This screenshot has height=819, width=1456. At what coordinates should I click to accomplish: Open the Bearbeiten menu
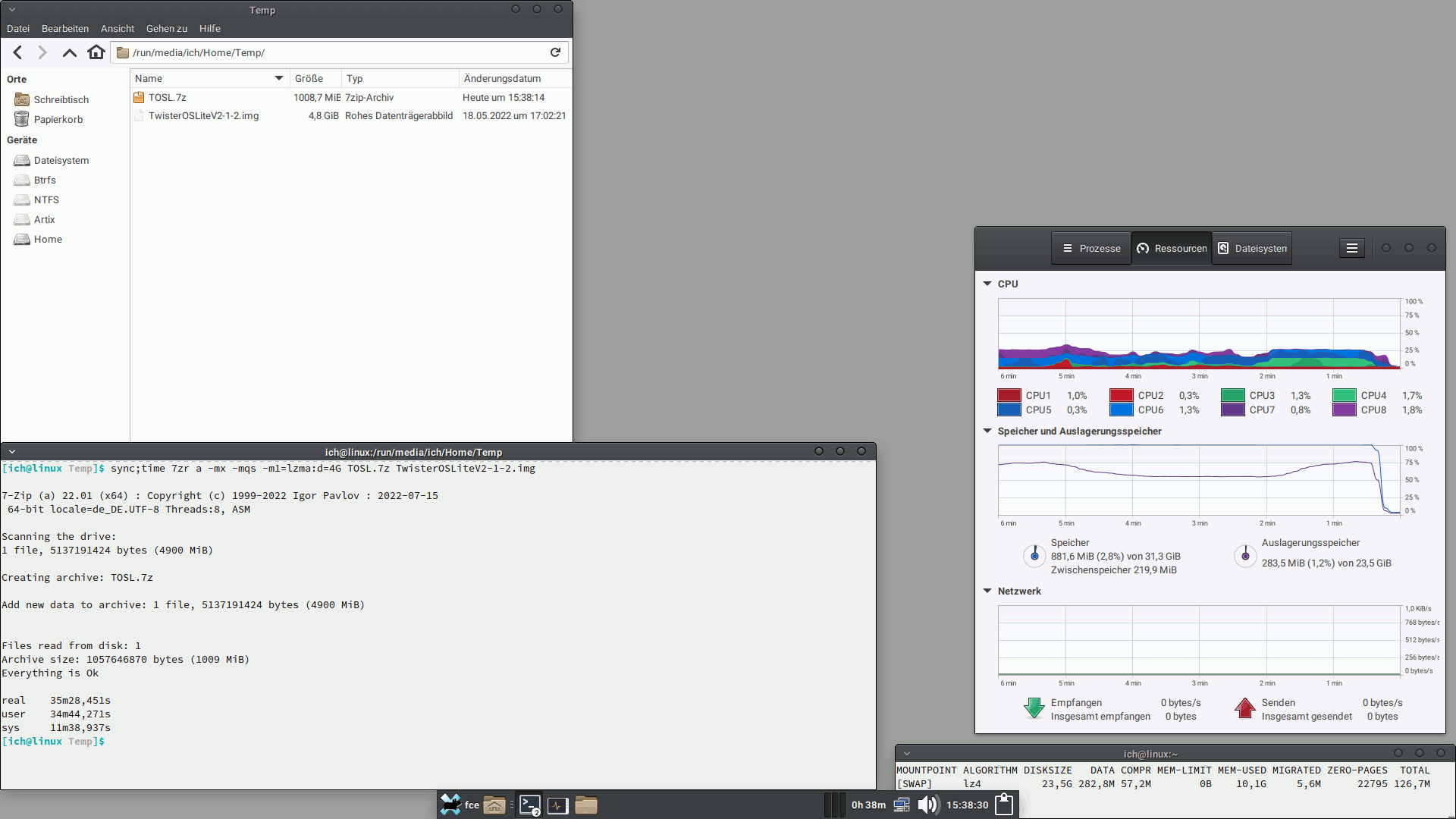(64, 29)
